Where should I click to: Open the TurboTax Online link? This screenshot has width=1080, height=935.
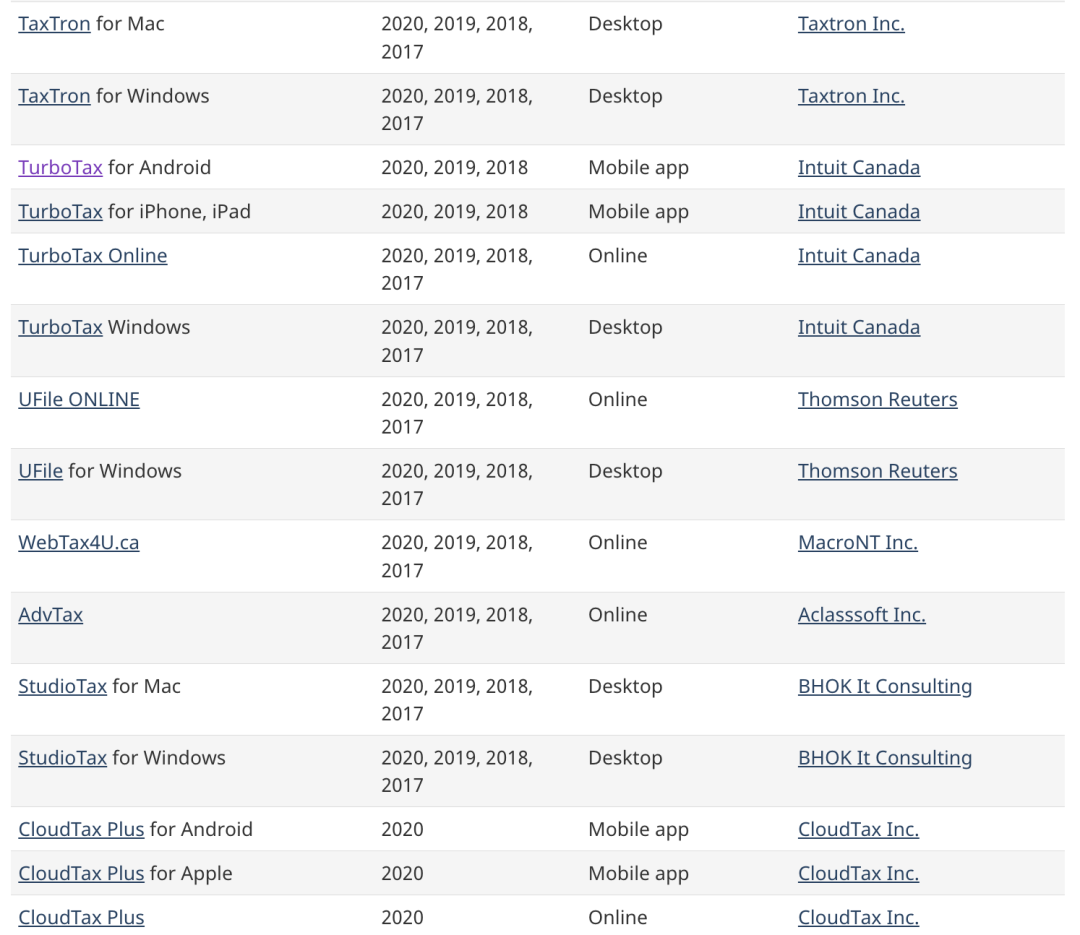(x=92, y=256)
